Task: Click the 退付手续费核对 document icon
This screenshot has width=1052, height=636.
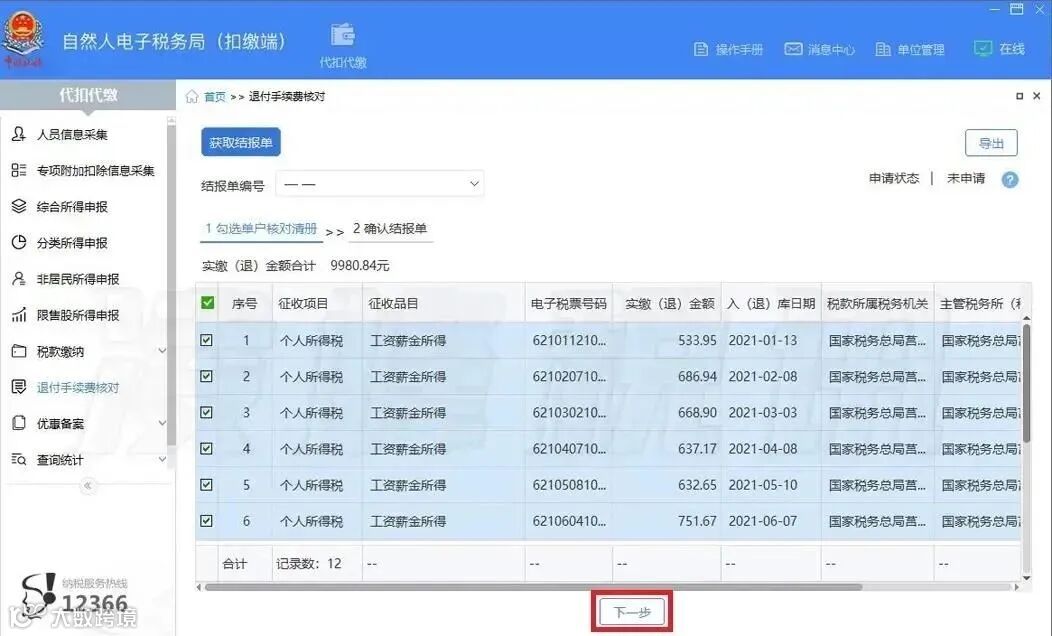Action: coord(19,387)
